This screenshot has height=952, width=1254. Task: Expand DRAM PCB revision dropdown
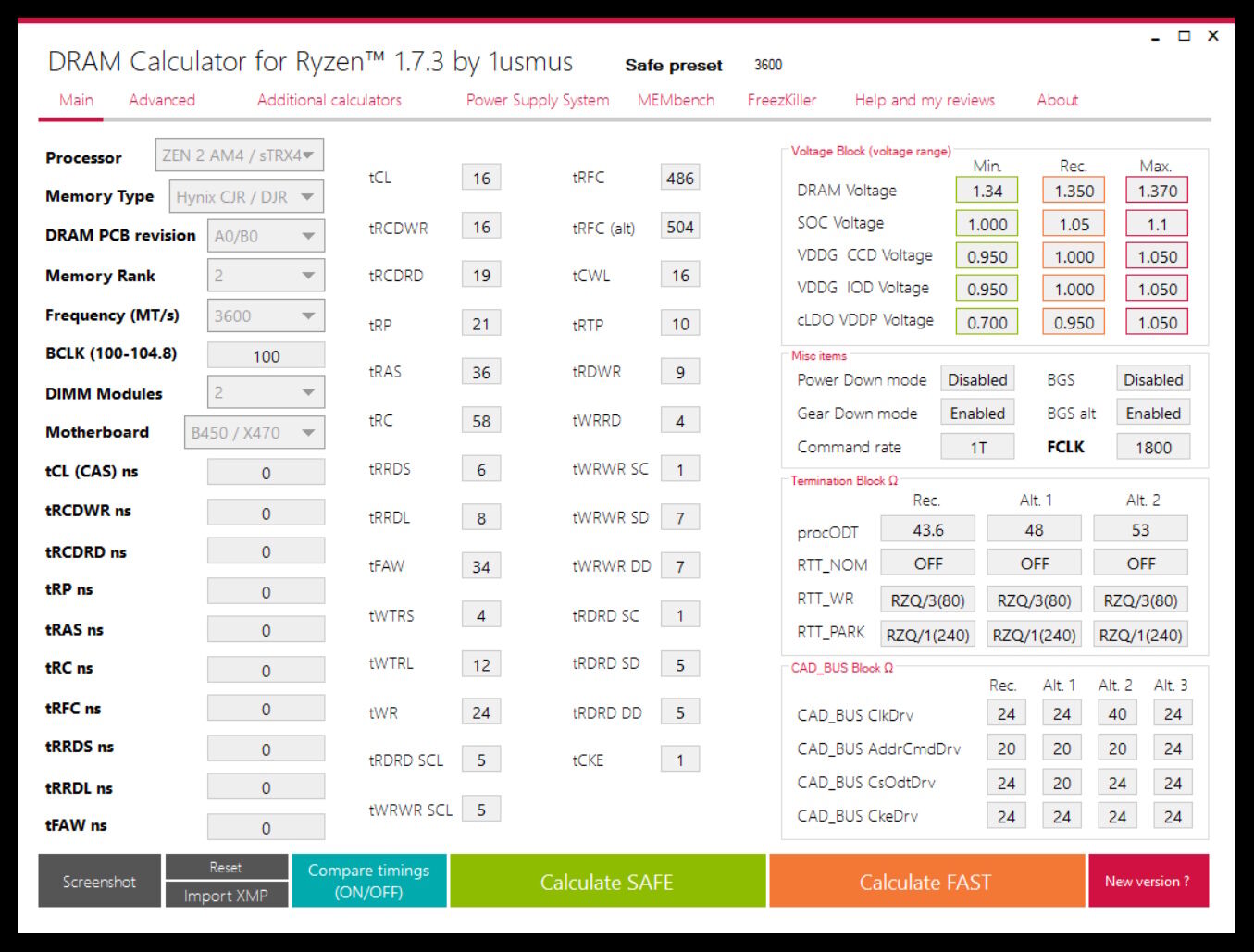coord(266,236)
